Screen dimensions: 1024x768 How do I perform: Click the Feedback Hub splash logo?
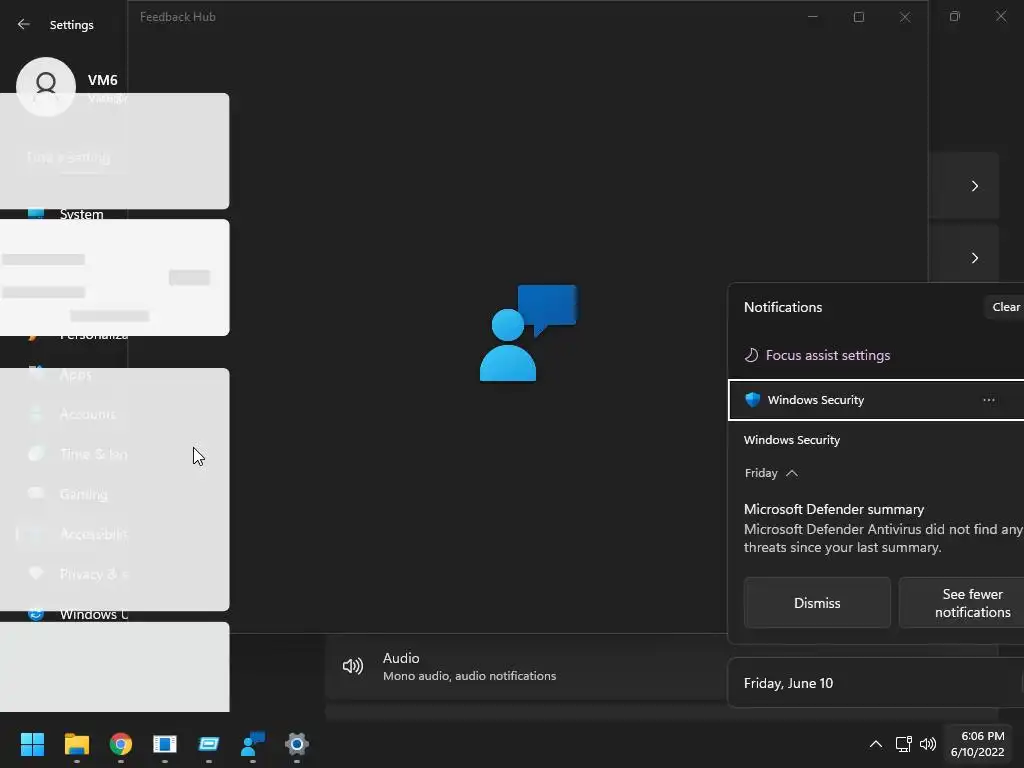click(528, 332)
